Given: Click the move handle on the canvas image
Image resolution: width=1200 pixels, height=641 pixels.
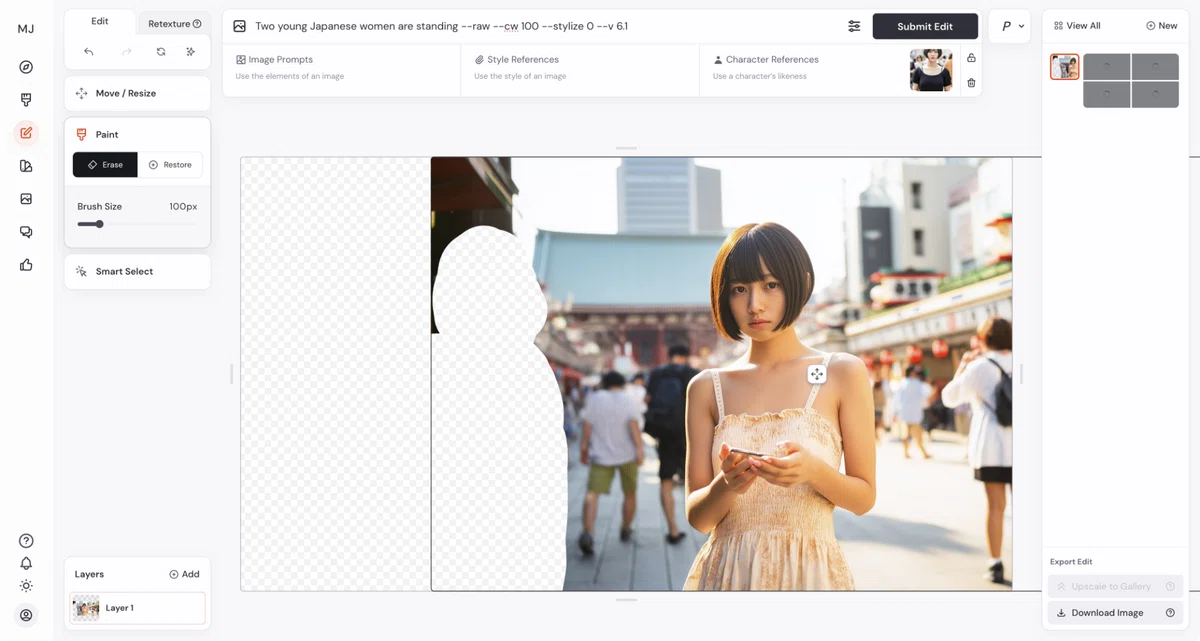Looking at the screenshot, I should tap(817, 374).
